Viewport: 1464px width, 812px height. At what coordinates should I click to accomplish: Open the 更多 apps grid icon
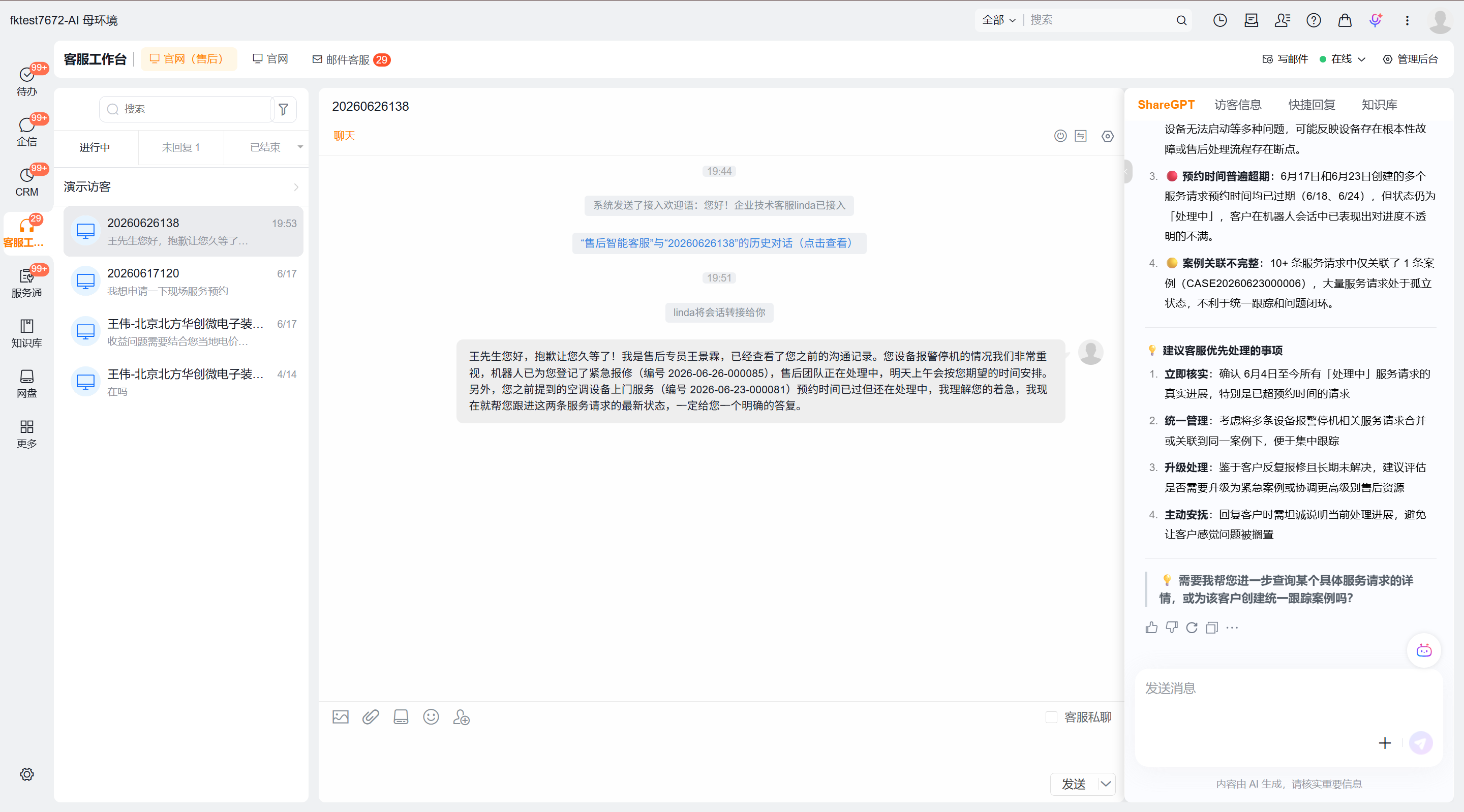(27, 433)
